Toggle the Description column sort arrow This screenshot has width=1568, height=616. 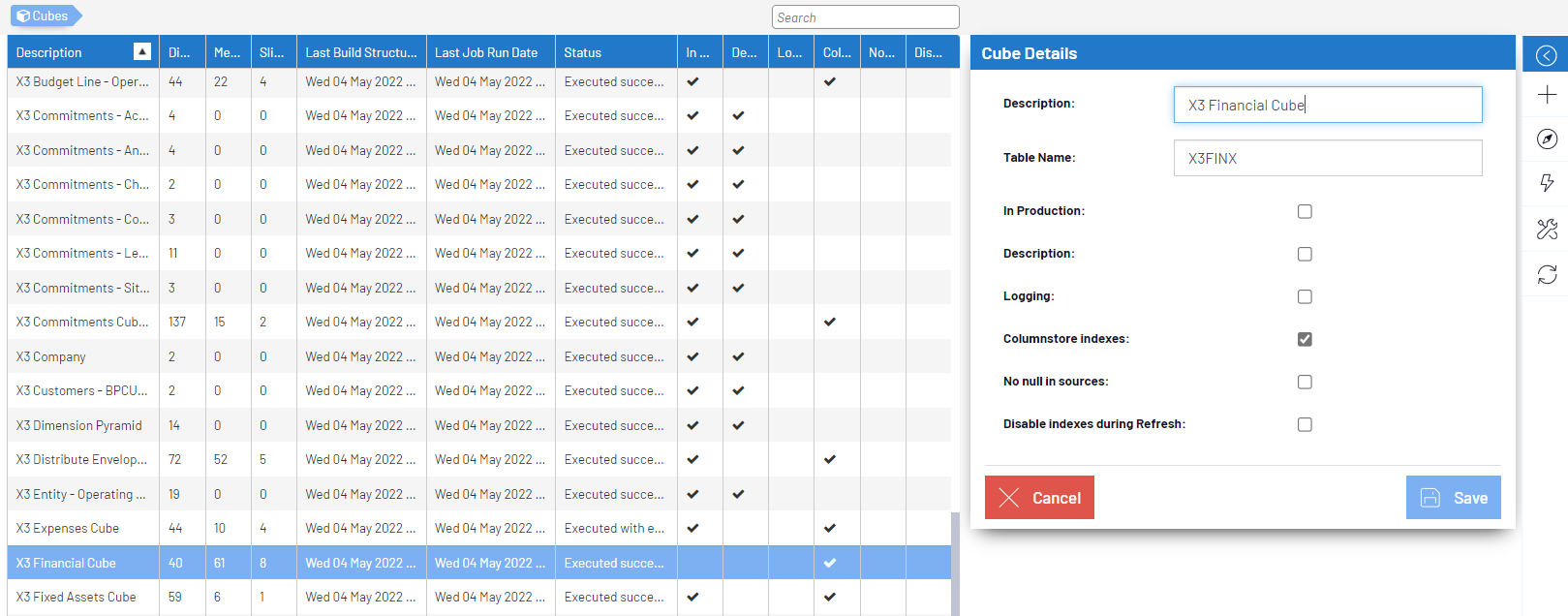point(142,52)
